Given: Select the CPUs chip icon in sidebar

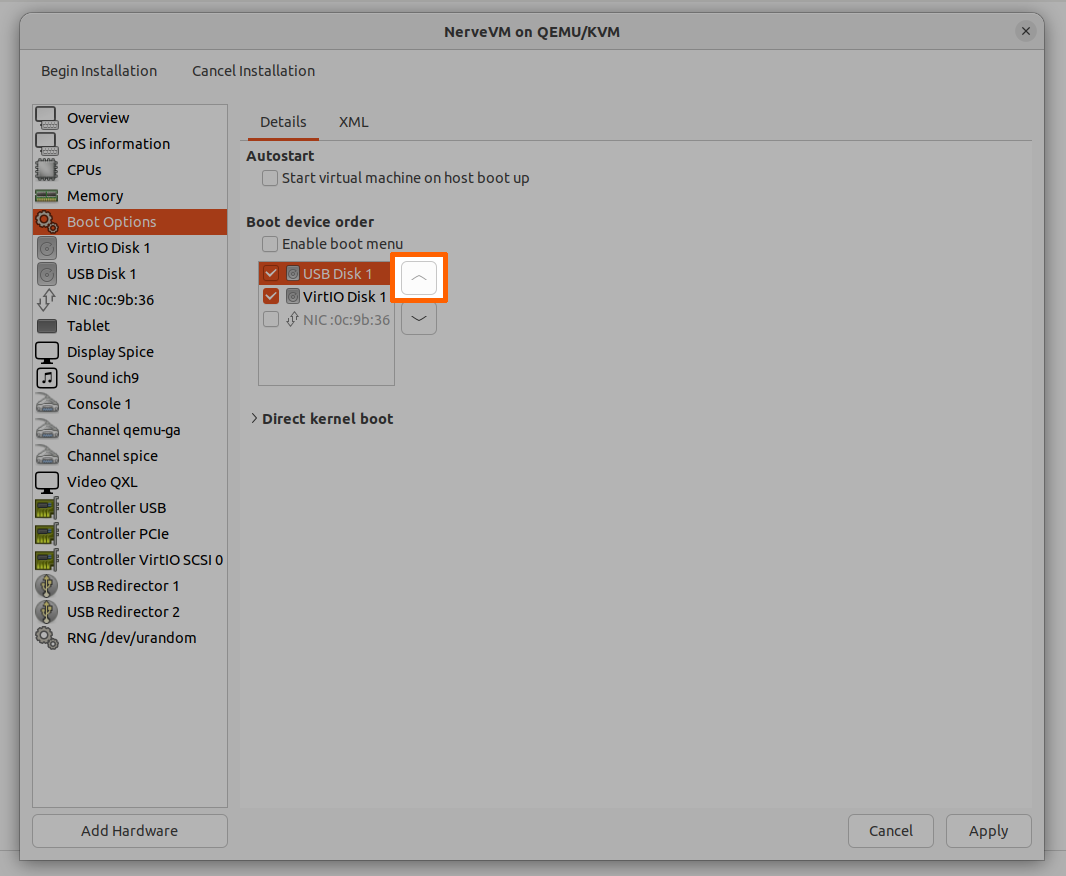Looking at the screenshot, I should [x=47, y=170].
